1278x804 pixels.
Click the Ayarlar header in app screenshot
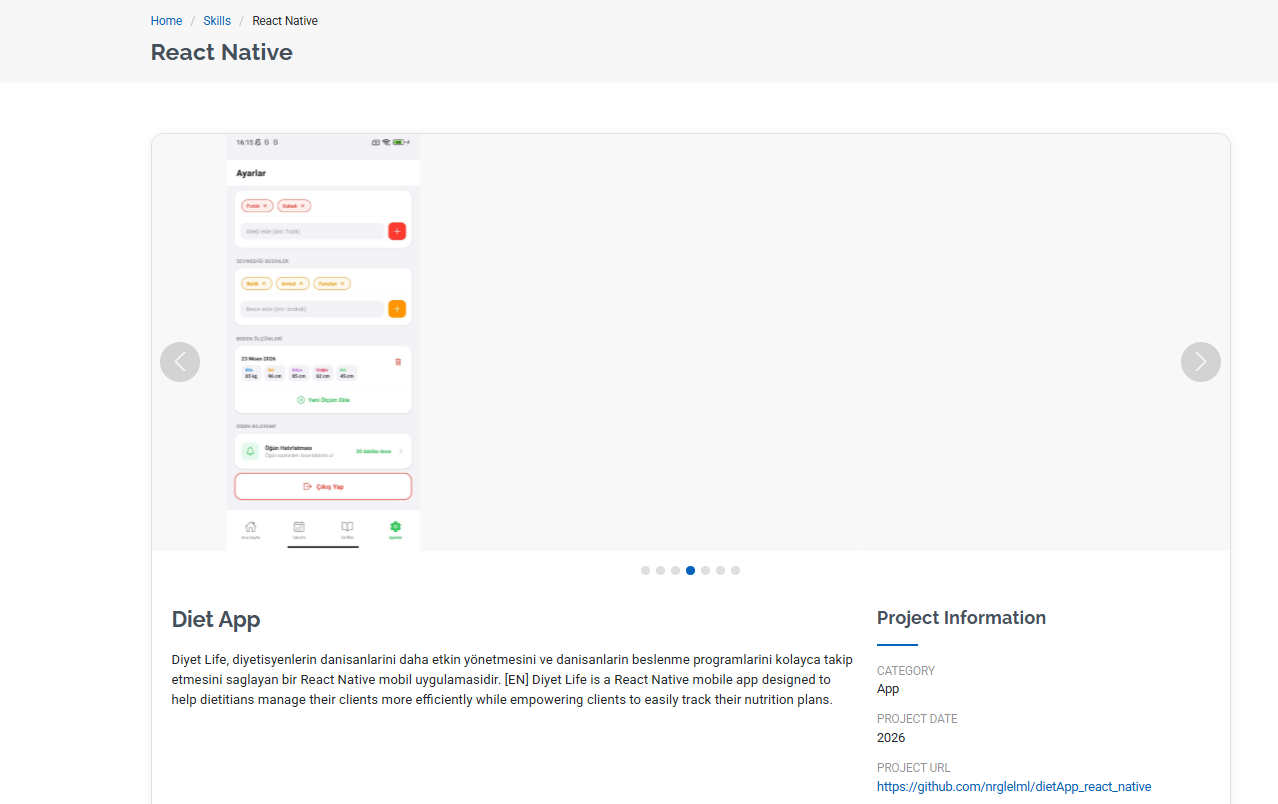click(x=251, y=173)
